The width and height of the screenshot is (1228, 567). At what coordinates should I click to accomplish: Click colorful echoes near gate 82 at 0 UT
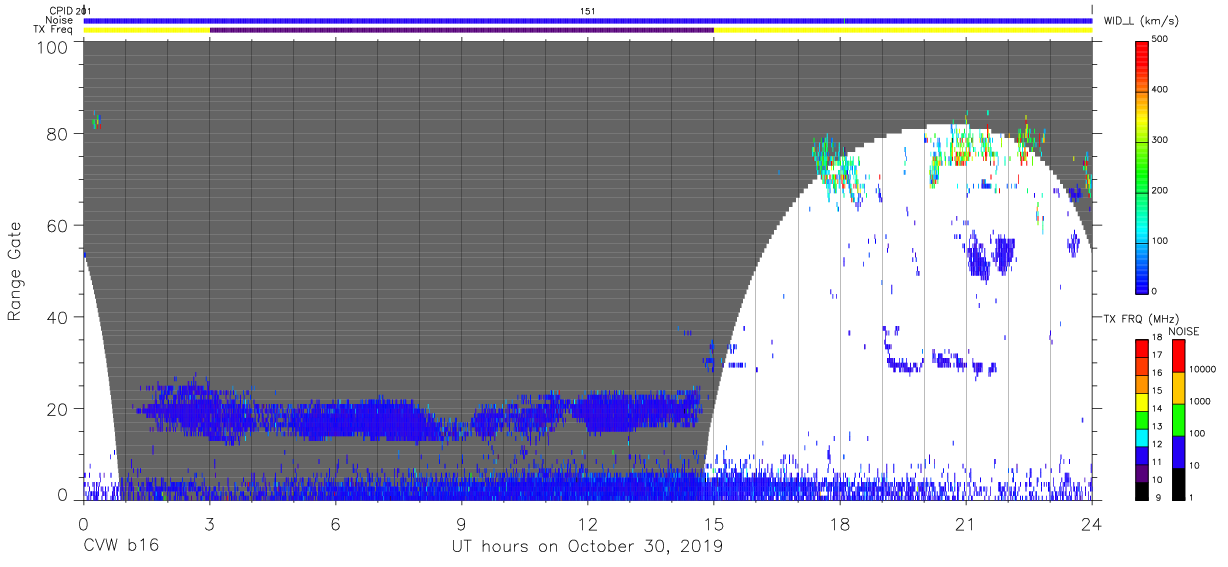click(96, 121)
